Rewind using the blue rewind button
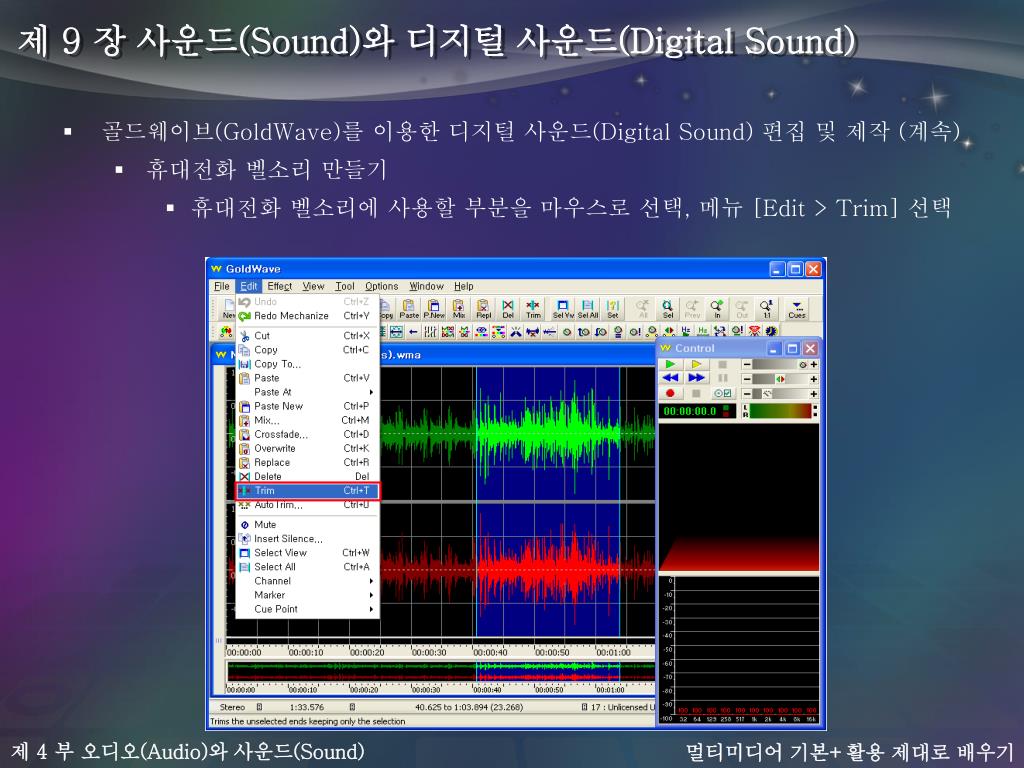The height and width of the screenshot is (768, 1024). tap(670, 378)
